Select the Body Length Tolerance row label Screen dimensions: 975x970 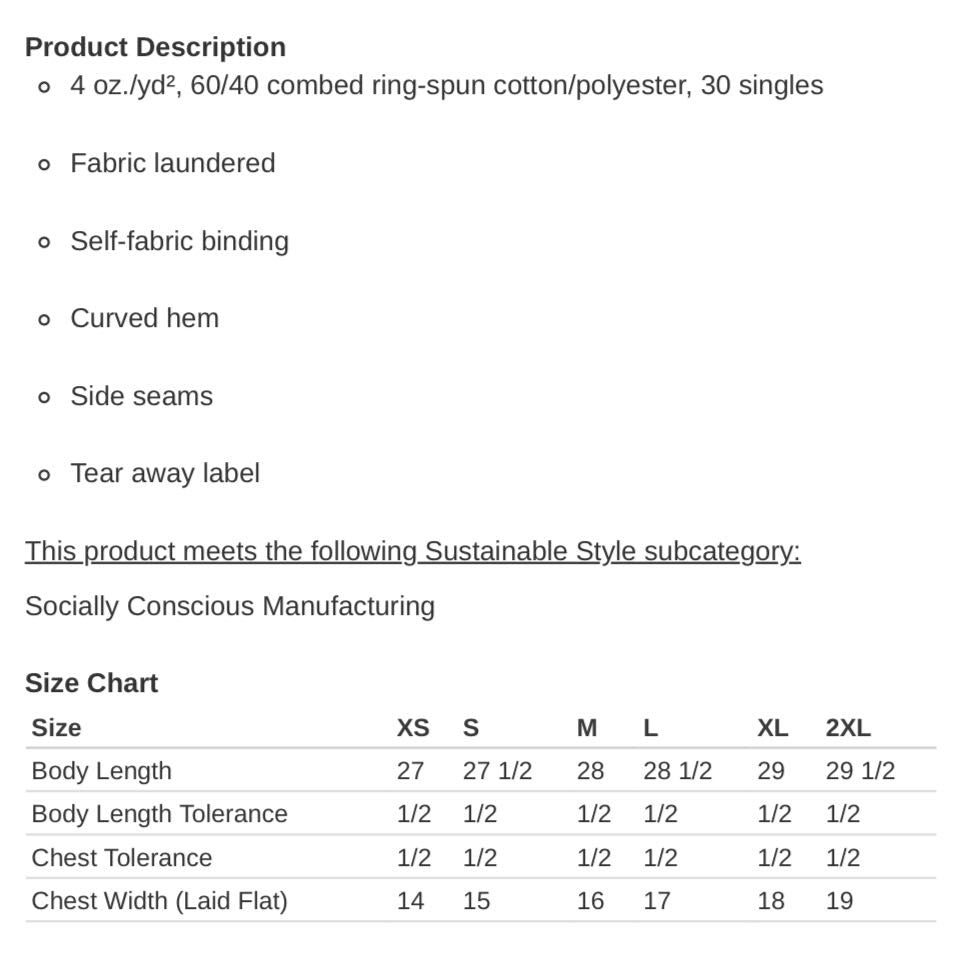tap(159, 814)
